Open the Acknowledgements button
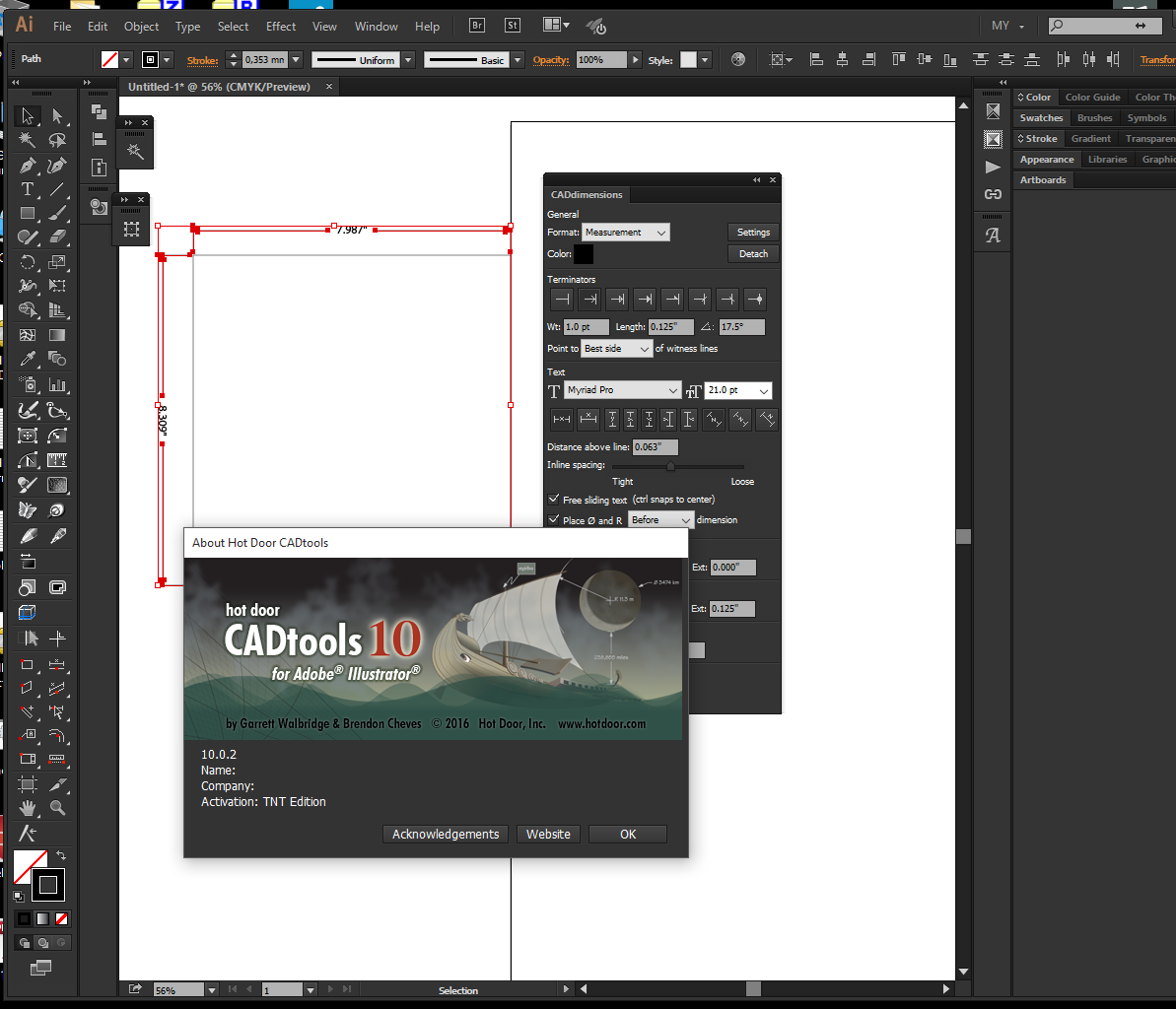The width and height of the screenshot is (1176, 1009). tap(446, 834)
